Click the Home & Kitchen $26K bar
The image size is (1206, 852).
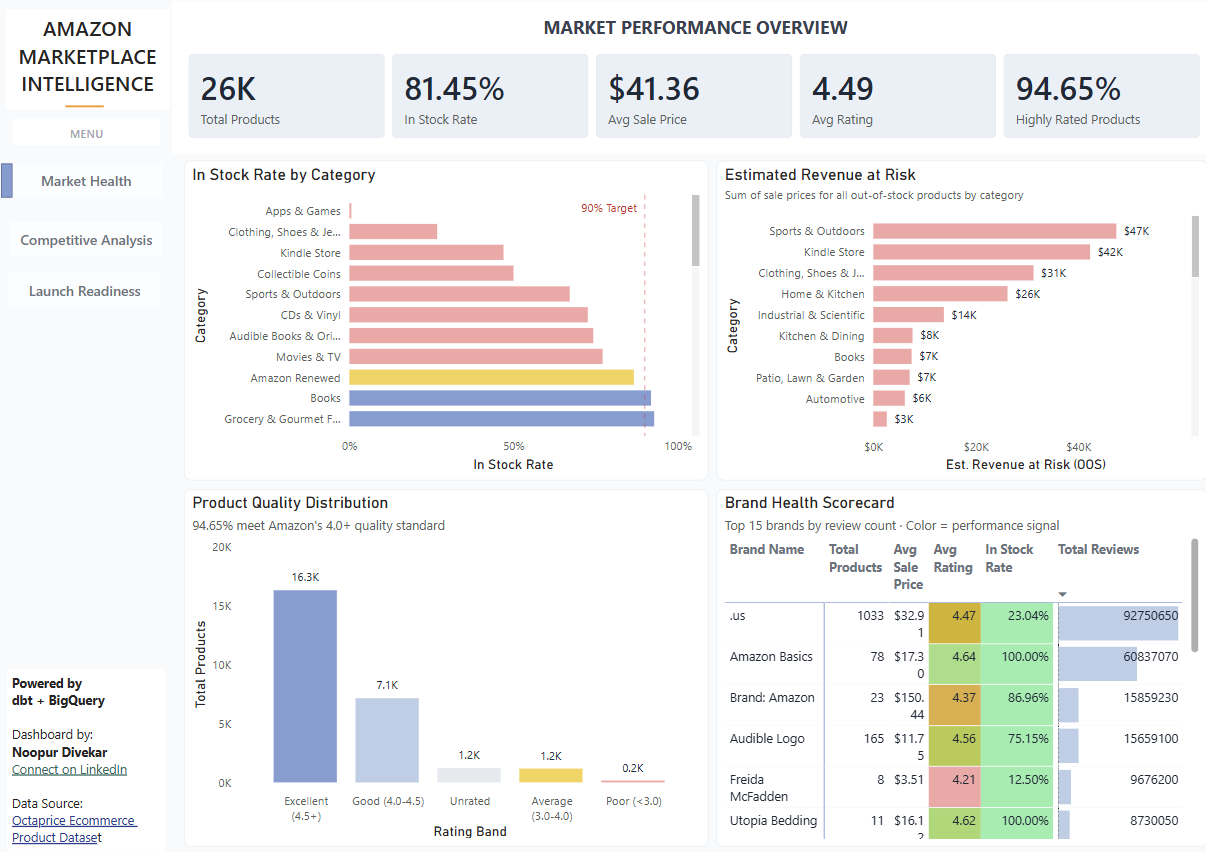(940, 294)
